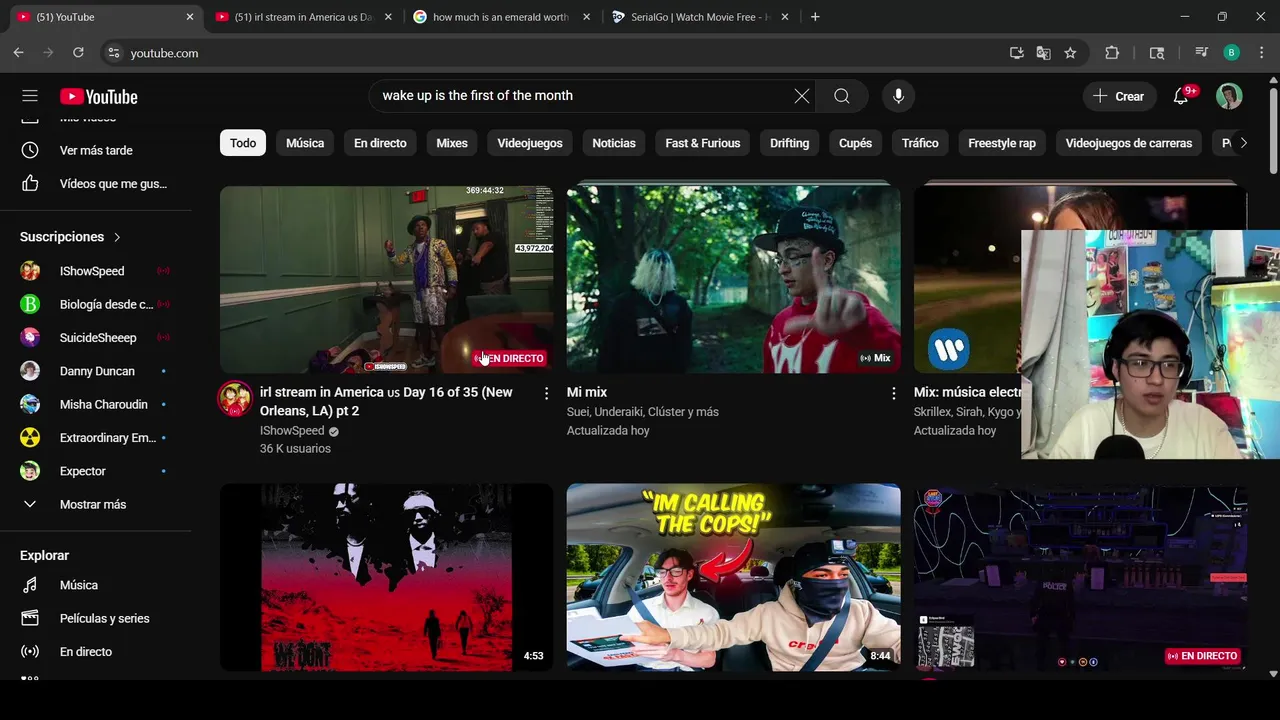Click the magnifier search button
Viewport: 1280px width, 720px height.
(842, 96)
